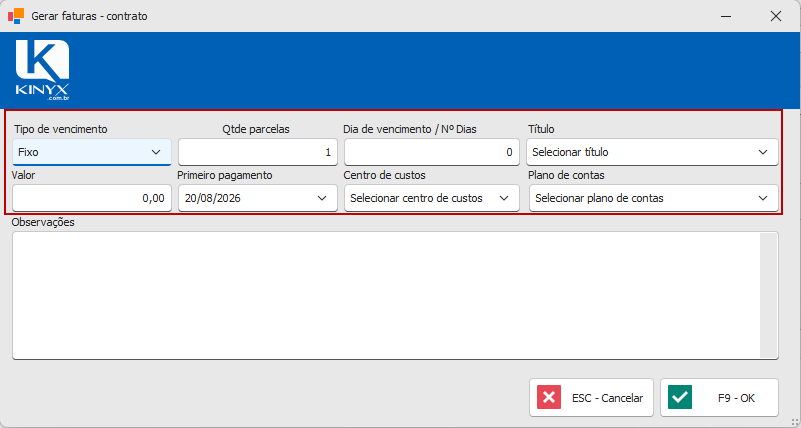Open the Tipo de vencimento dropdown
801x428 pixels.
click(x=91, y=152)
